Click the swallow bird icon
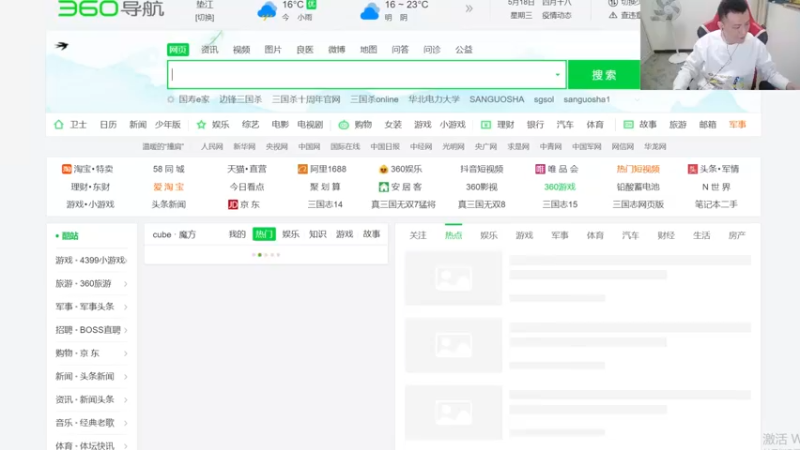The height and width of the screenshot is (450, 800). pos(62,46)
